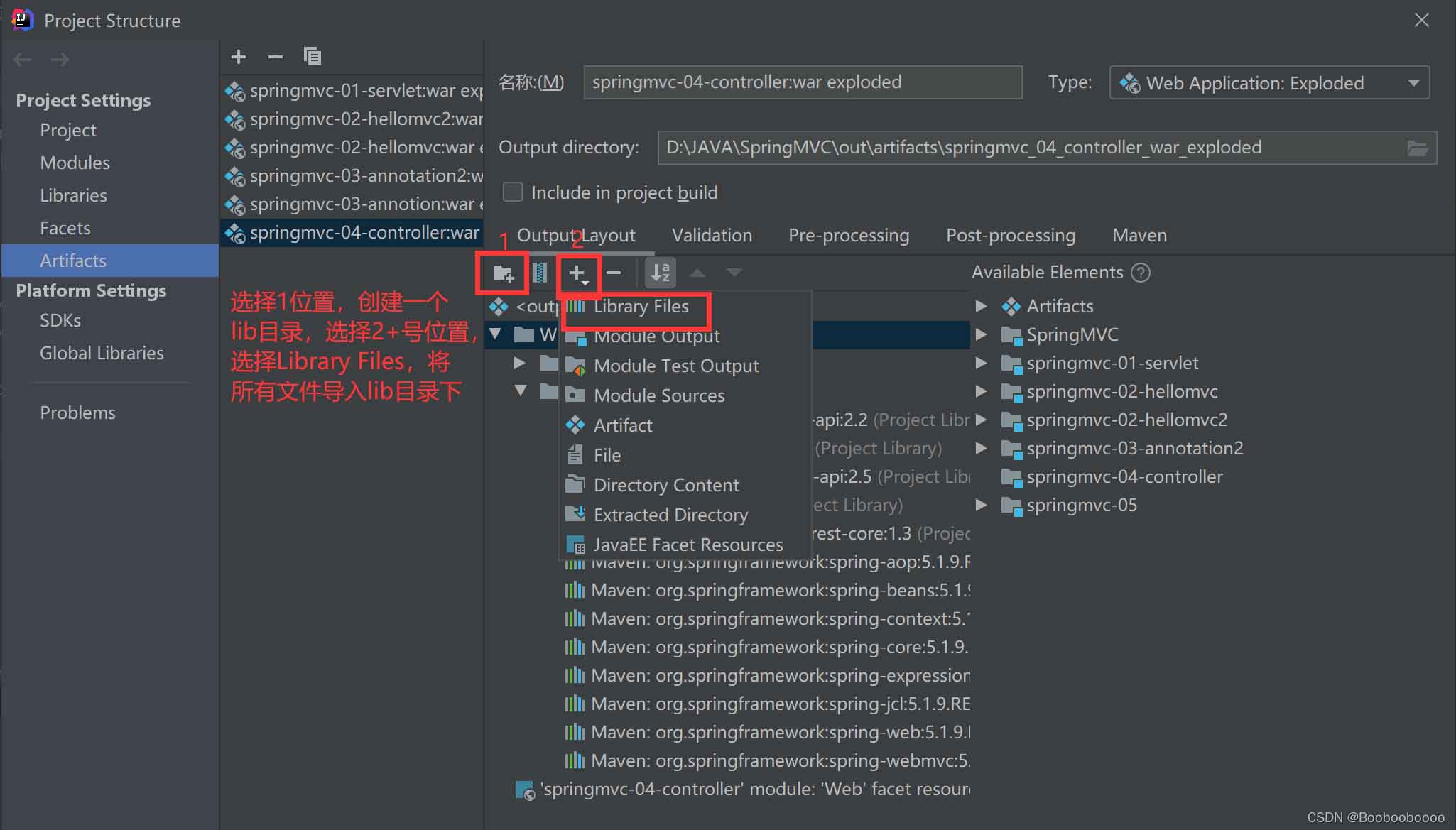Enable Include in project build checkbox

click(513, 192)
